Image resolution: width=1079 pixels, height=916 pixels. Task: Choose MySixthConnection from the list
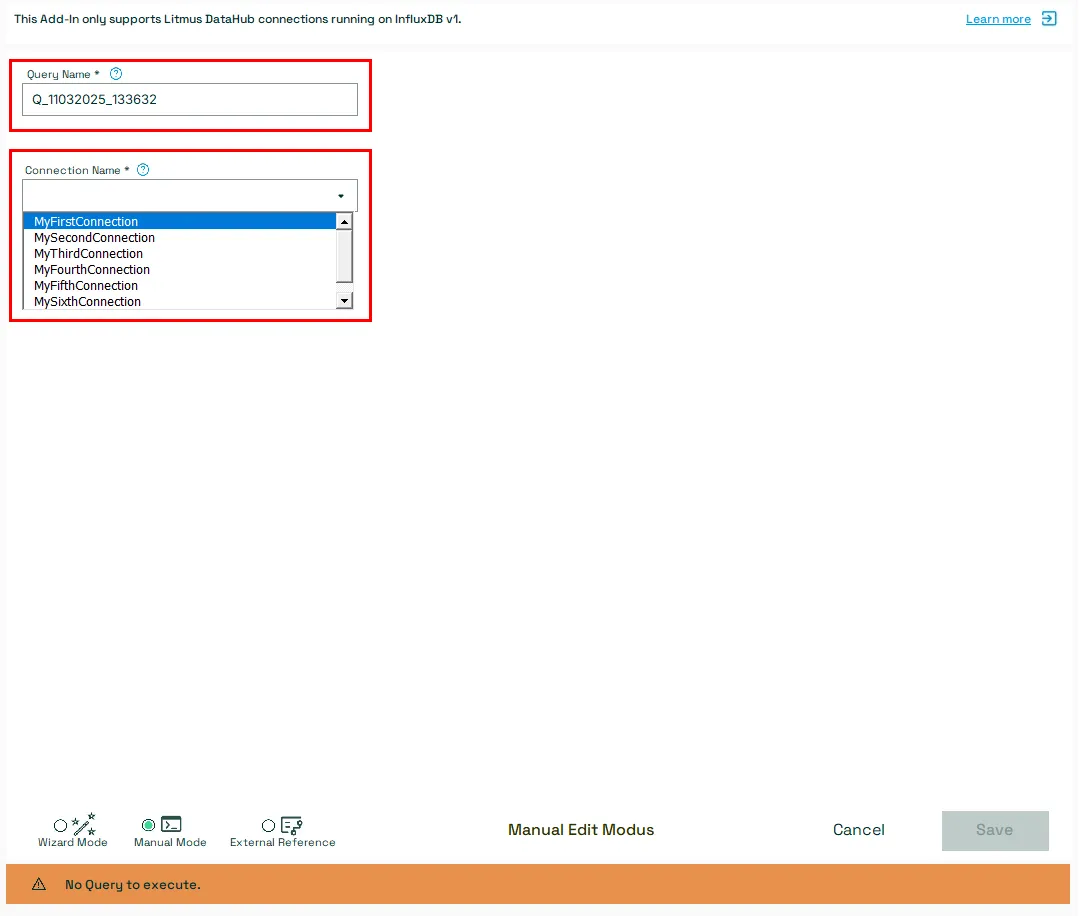[x=179, y=301]
